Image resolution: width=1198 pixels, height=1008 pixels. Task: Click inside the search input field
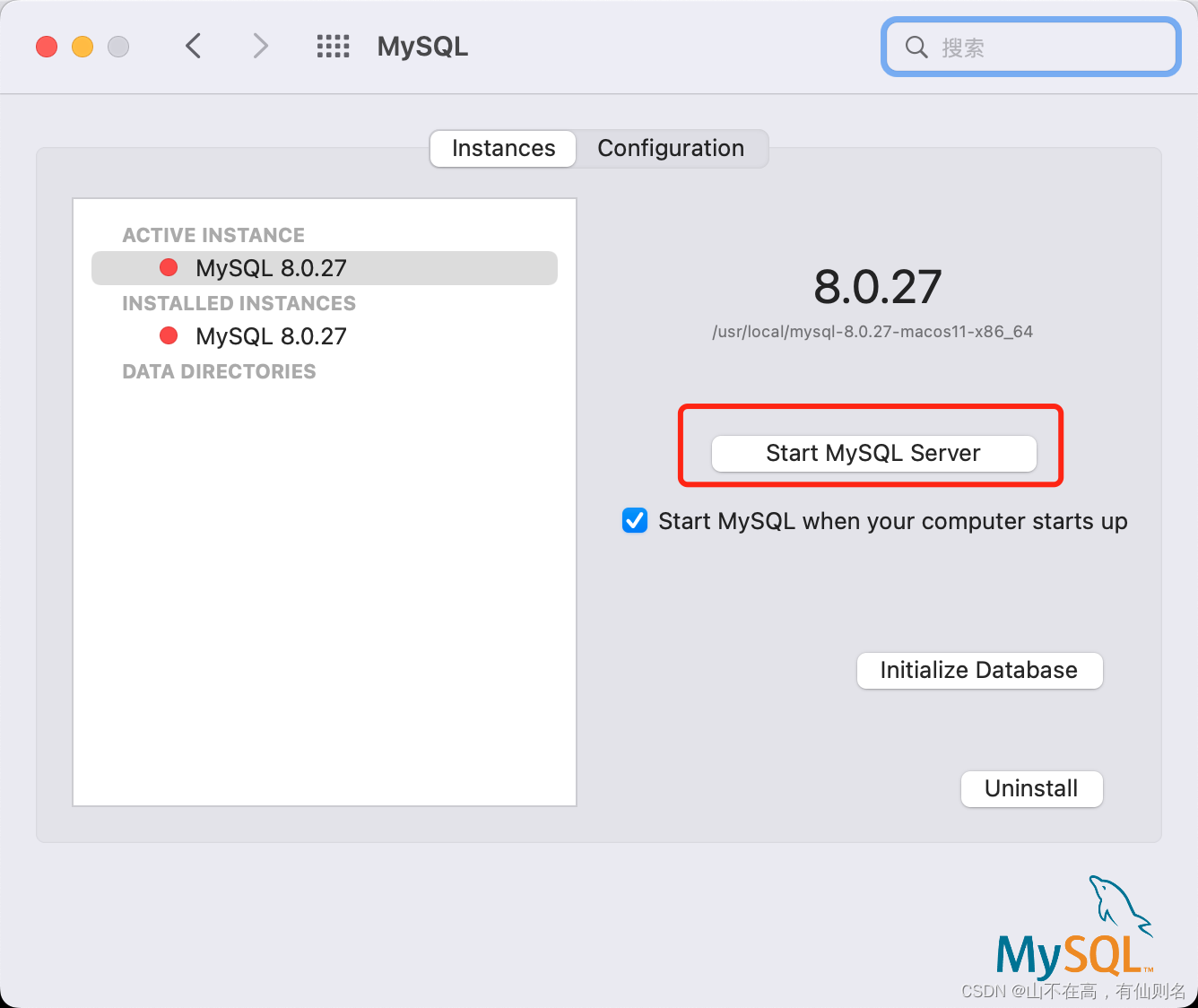coord(1031,47)
